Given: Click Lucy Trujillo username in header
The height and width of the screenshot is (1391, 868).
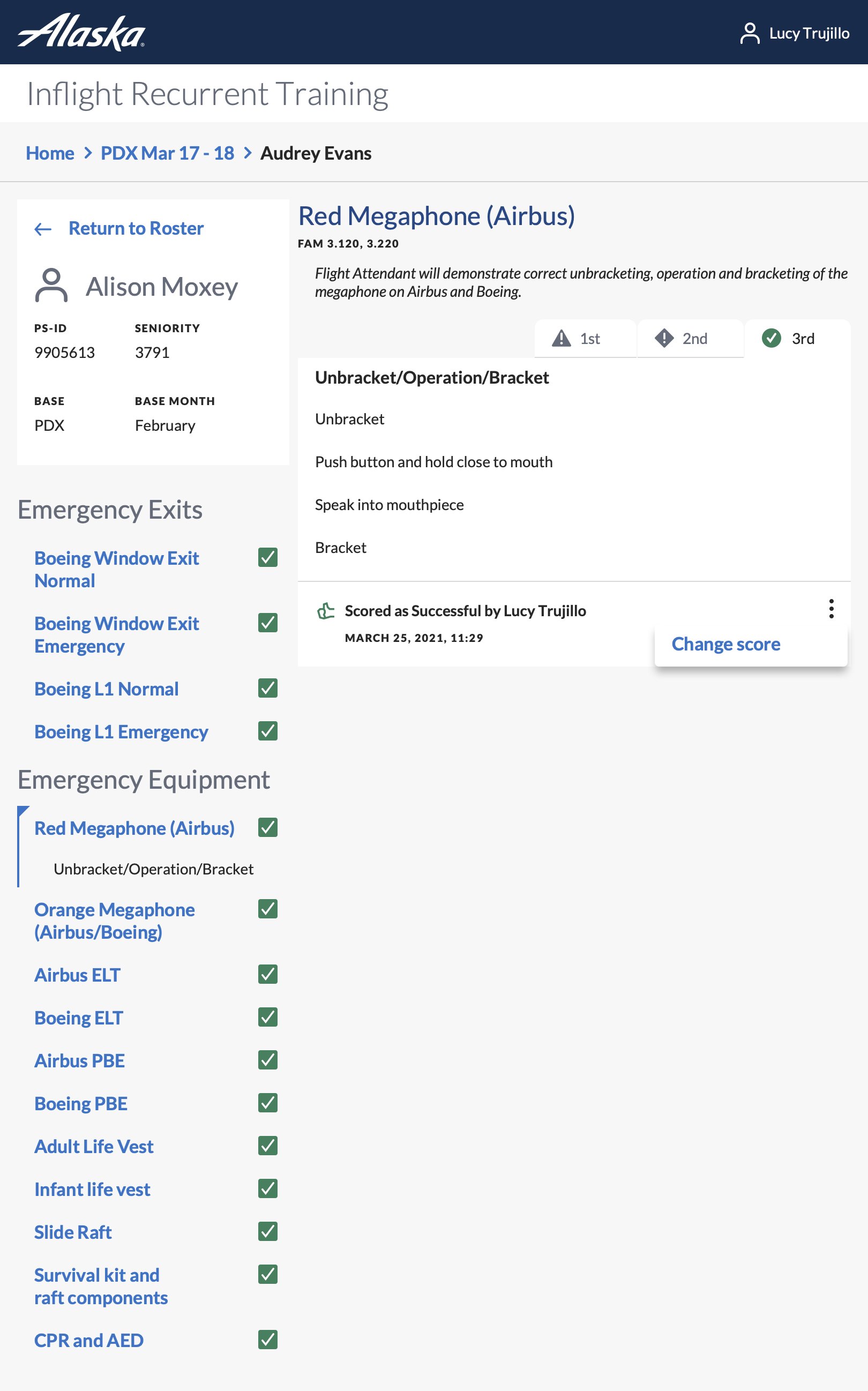Looking at the screenshot, I should tap(809, 33).
